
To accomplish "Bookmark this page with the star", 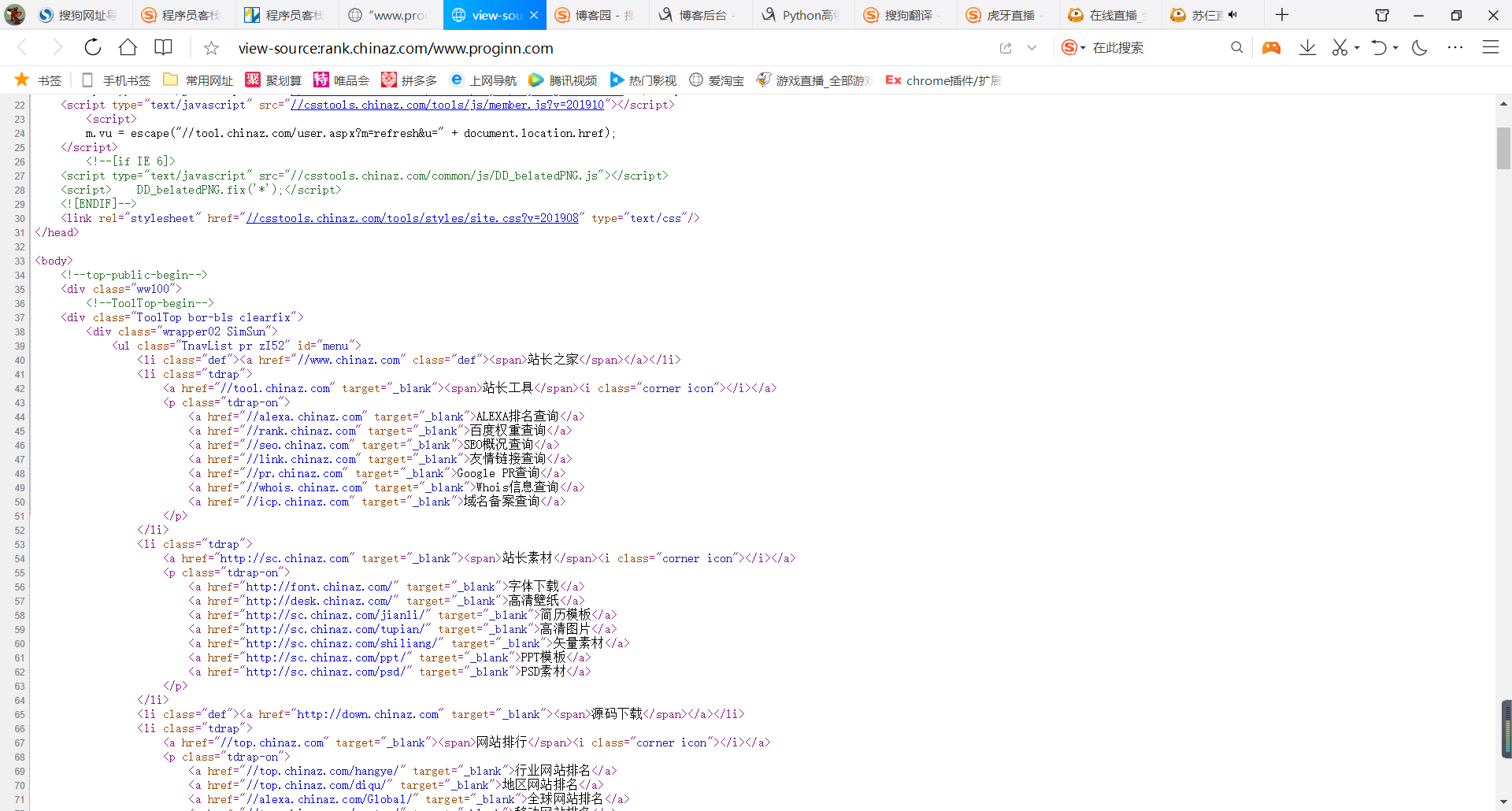I will 211,49.
